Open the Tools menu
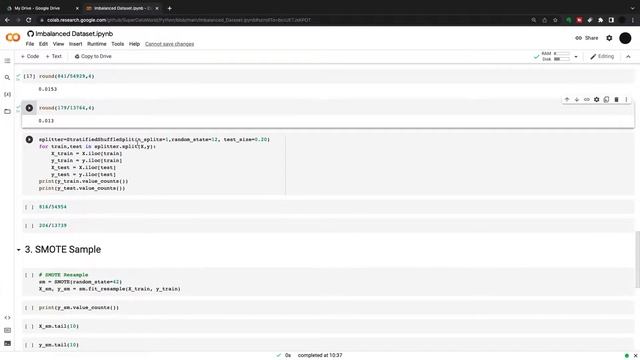The width and height of the screenshot is (640, 360). click(x=118, y=44)
